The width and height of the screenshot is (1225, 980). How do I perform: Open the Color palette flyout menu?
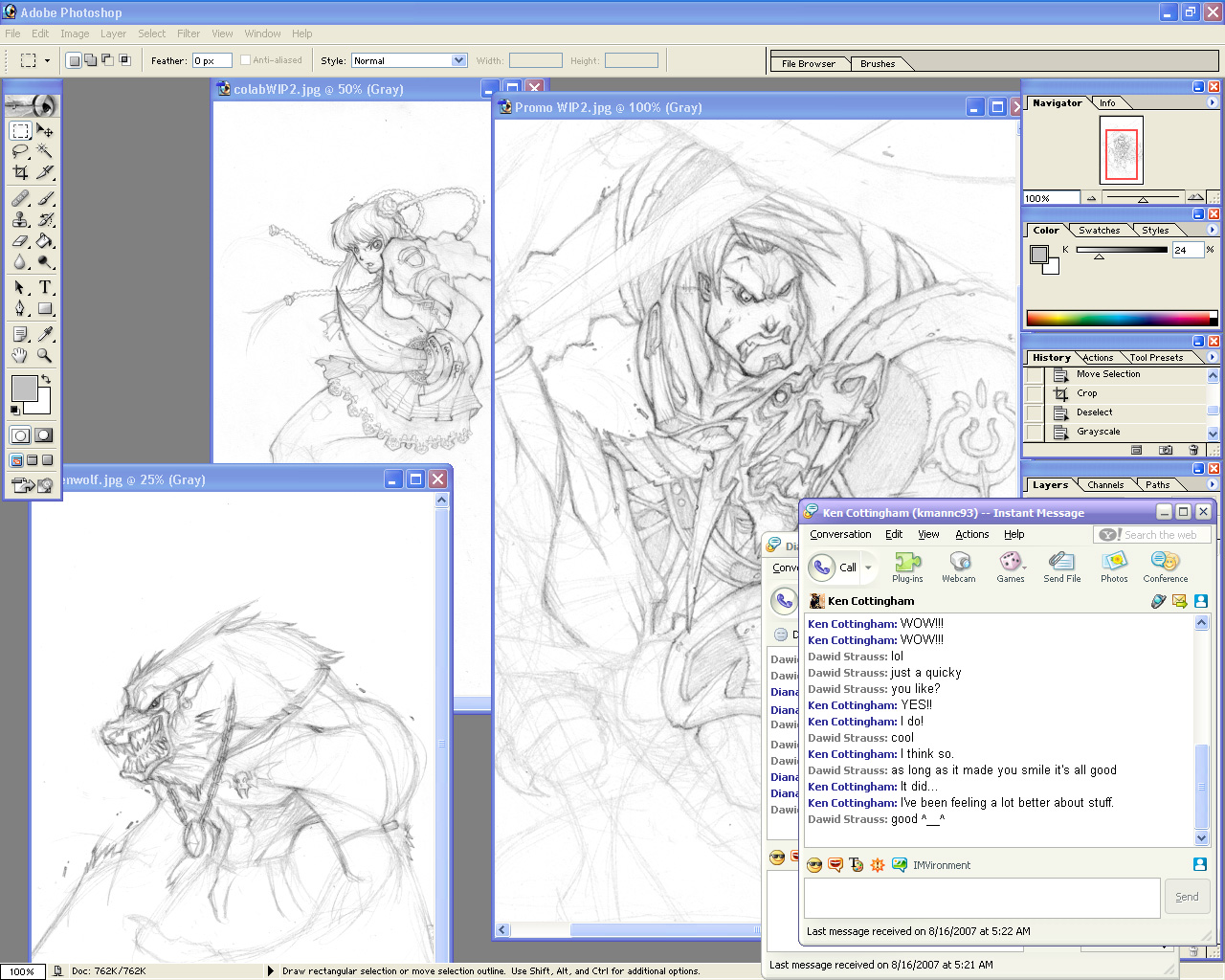[1213, 230]
